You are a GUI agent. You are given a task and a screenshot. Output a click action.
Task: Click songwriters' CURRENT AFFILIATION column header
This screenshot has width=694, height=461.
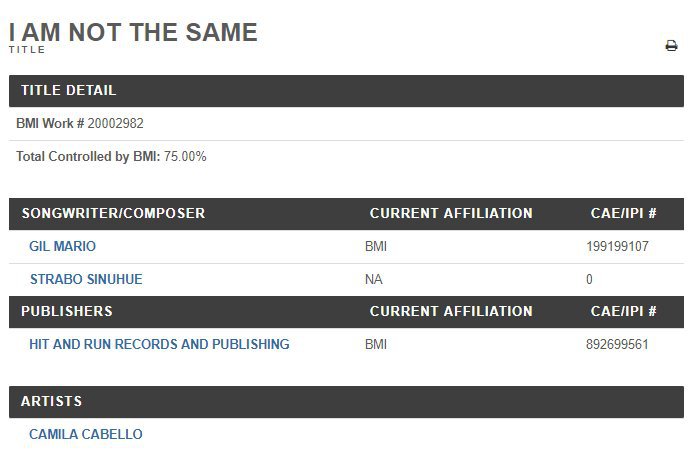click(451, 213)
